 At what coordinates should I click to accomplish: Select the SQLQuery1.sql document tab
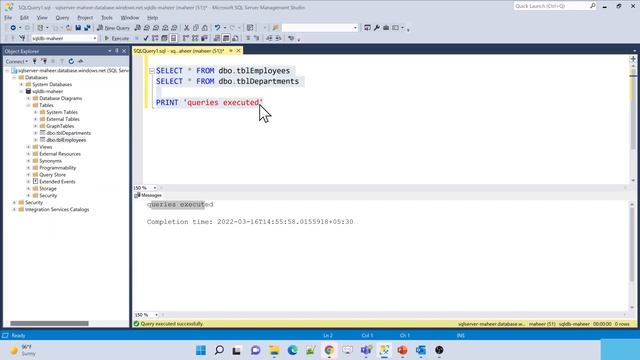(179, 51)
